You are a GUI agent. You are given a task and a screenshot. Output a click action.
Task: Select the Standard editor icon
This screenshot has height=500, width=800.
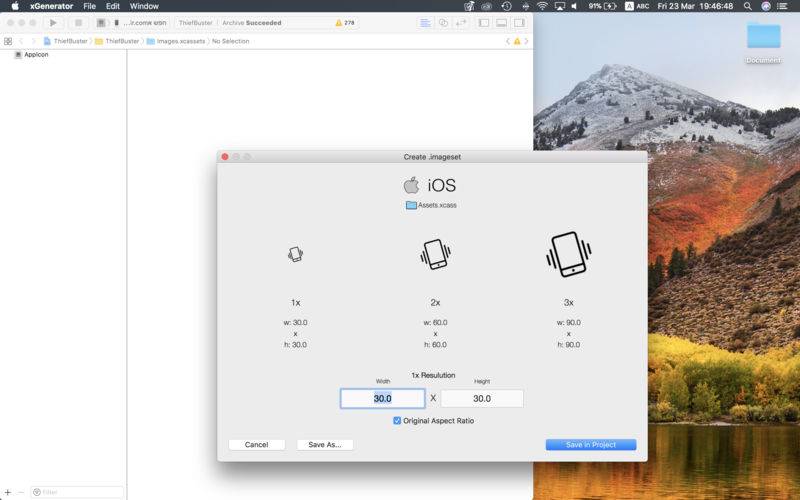[425, 22]
